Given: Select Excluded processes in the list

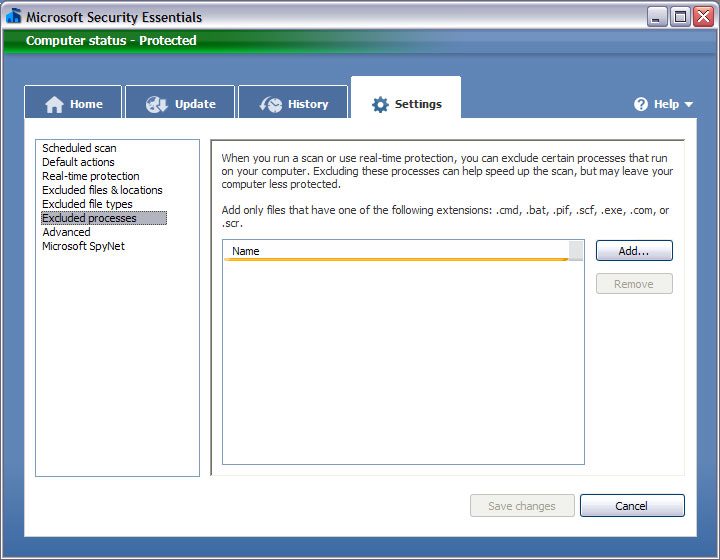Looking at the screenshot, I should tap(104, 218).
